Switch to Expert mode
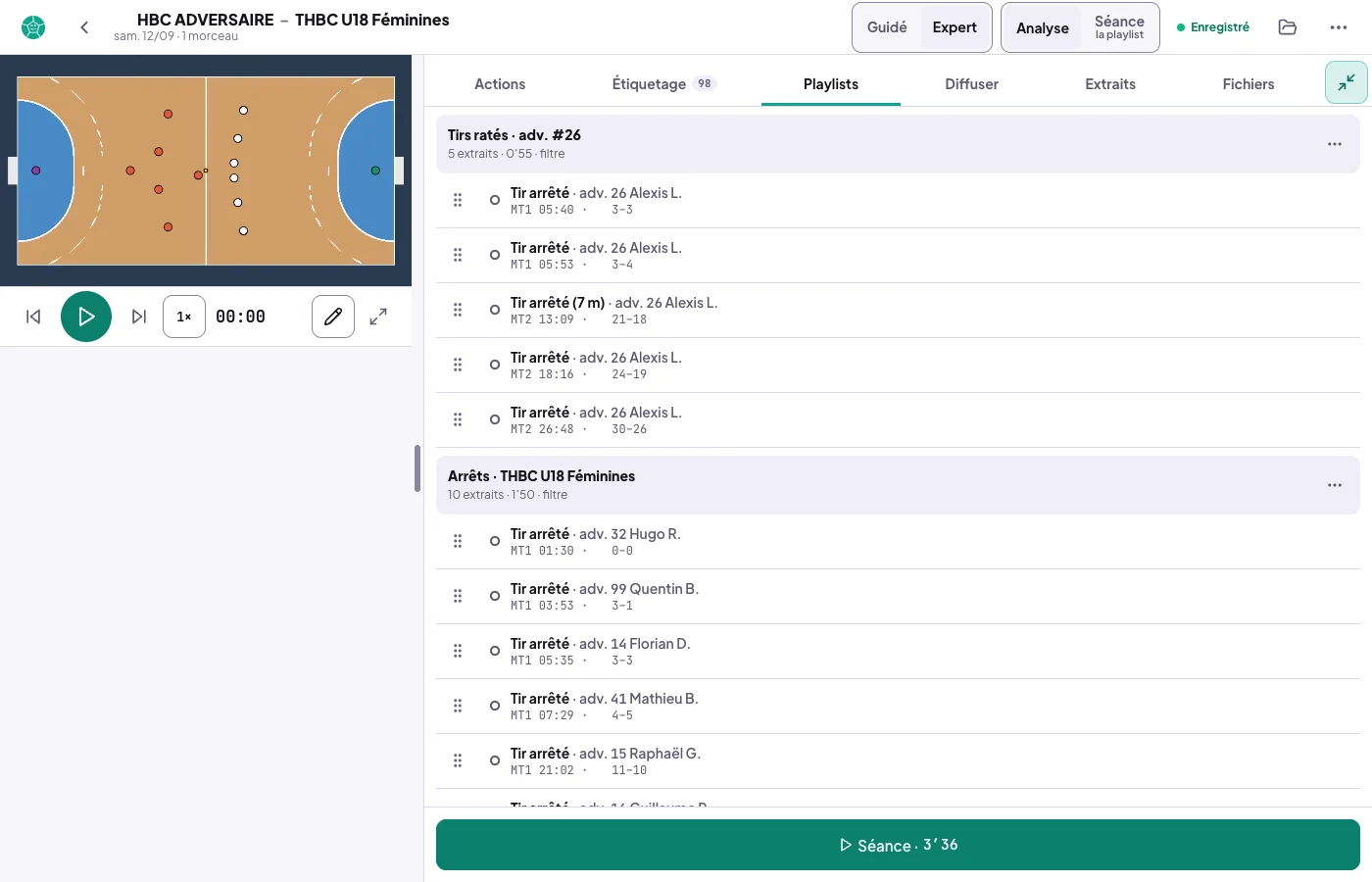This screenshot has width=1372, height=882. tap(955, 27)
